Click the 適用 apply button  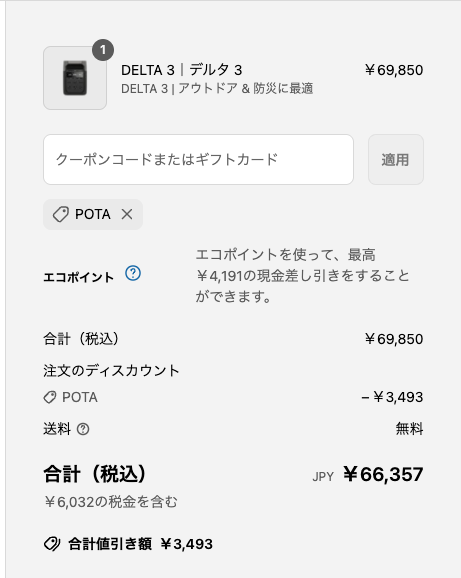(395, 159)
